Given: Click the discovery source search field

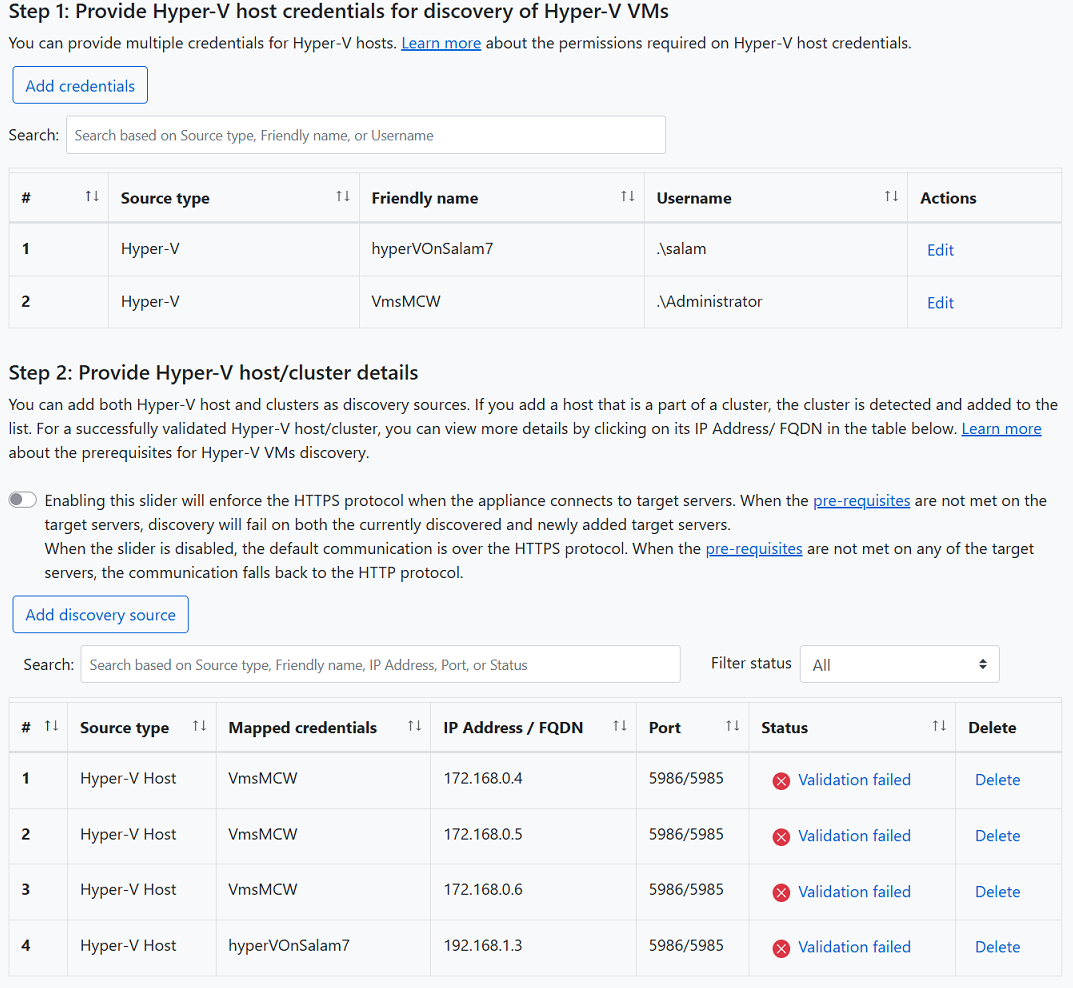Looking at the screenshot, I should coord(380,664).
